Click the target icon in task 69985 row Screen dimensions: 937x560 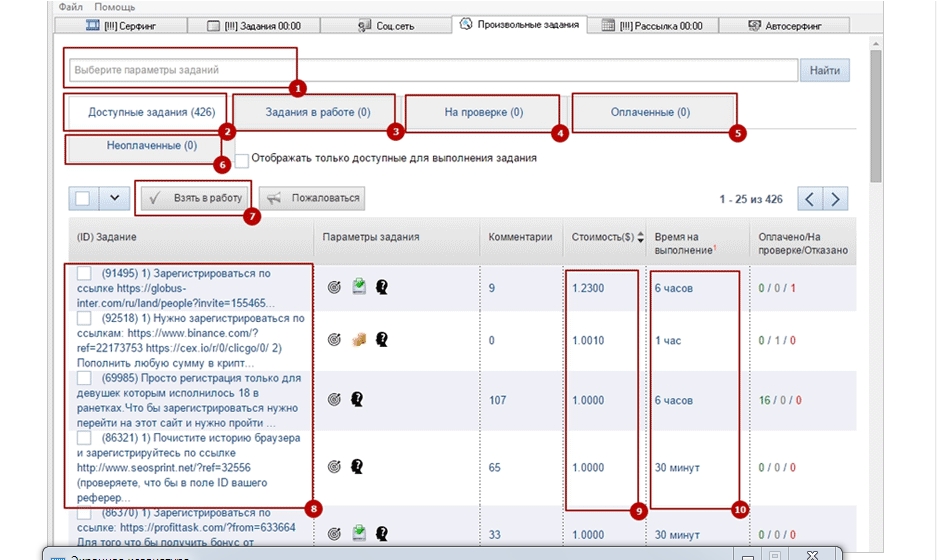[x=334, y=399]
